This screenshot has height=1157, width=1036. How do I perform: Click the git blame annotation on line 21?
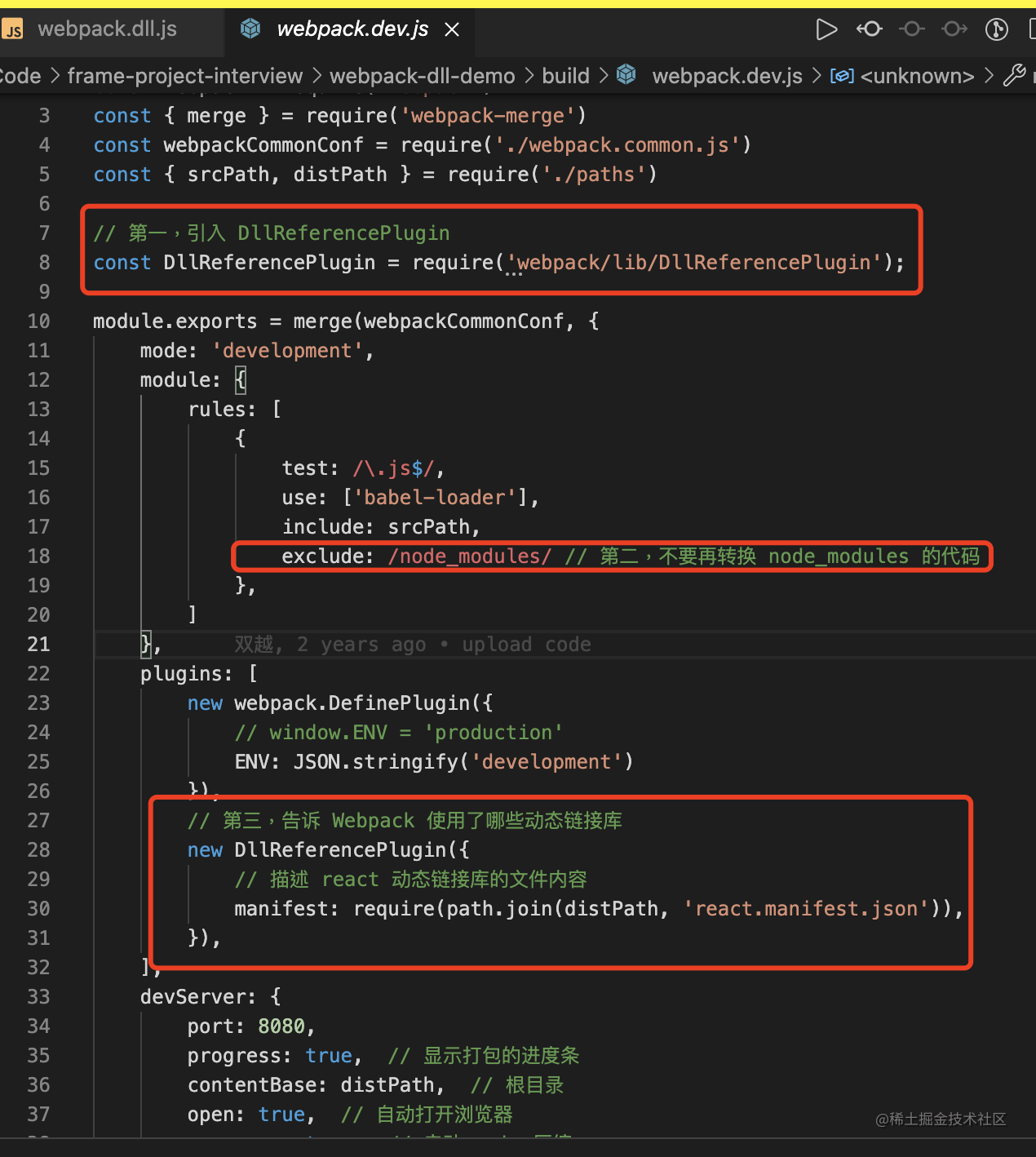coord(412,645)
